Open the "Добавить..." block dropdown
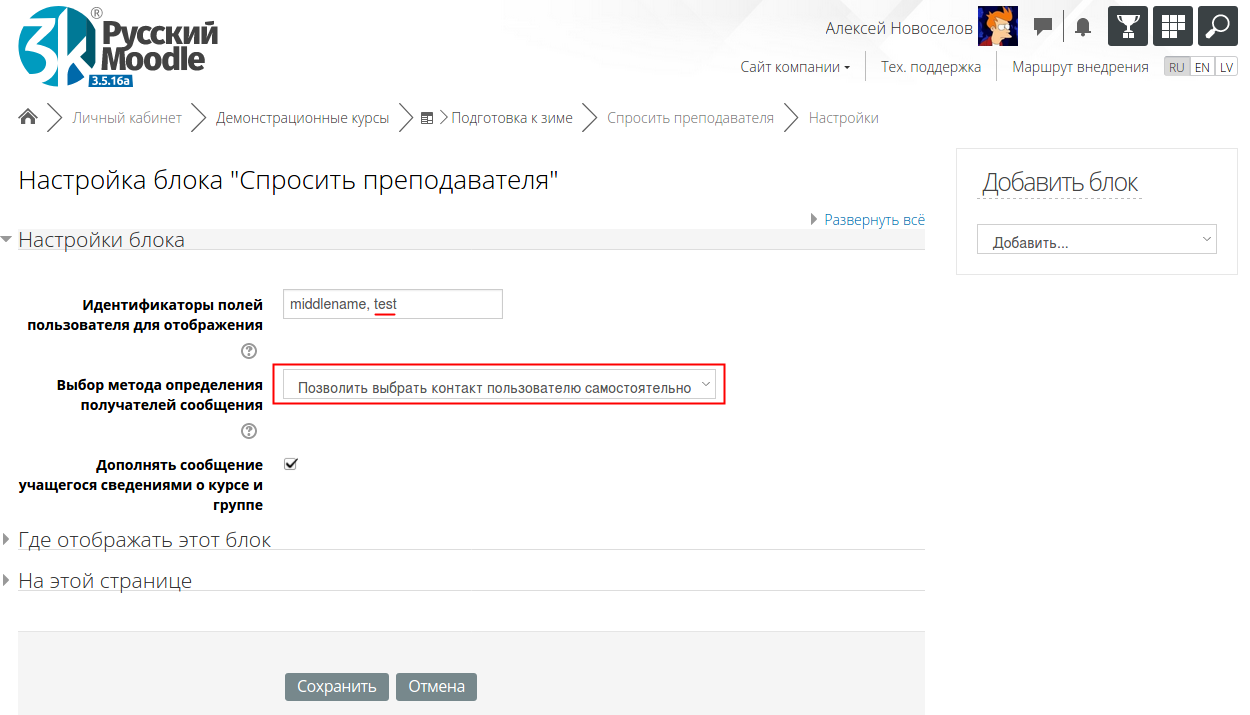1250x715 pixels. pyautogui.click(x=1096, y=240)
